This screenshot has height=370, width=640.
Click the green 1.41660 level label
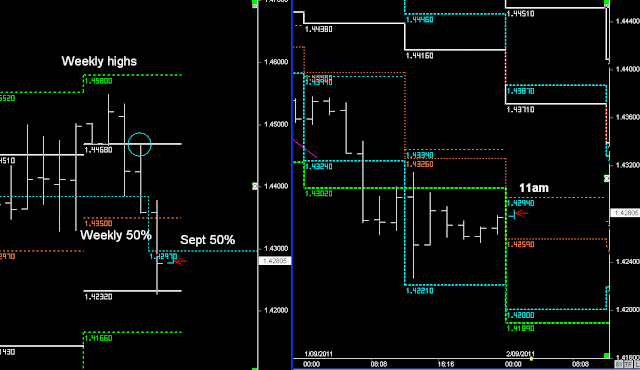pyautogui.click(x=98, y=338)
